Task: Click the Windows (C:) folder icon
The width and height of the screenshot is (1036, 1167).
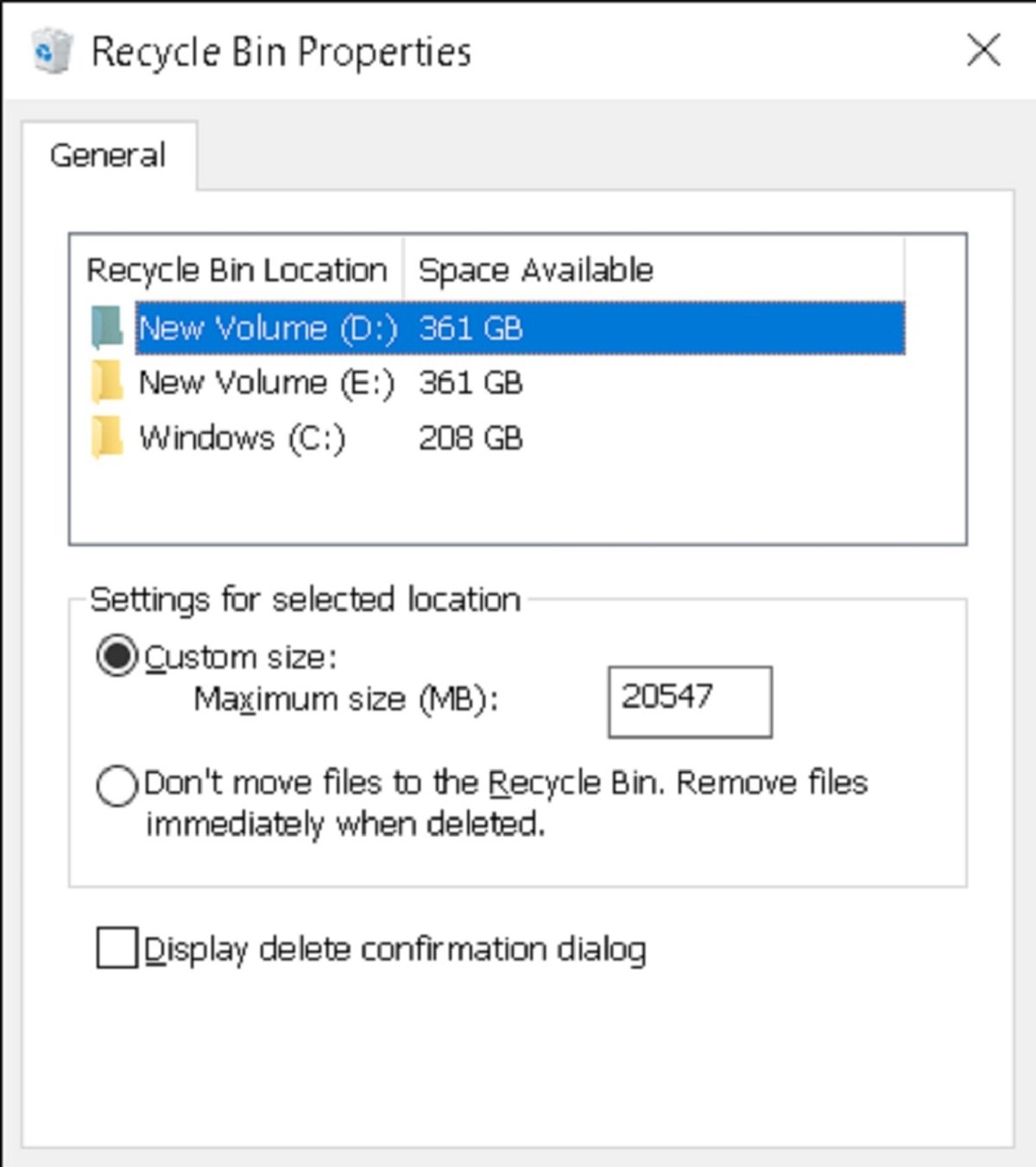Action: click(108, 438)
